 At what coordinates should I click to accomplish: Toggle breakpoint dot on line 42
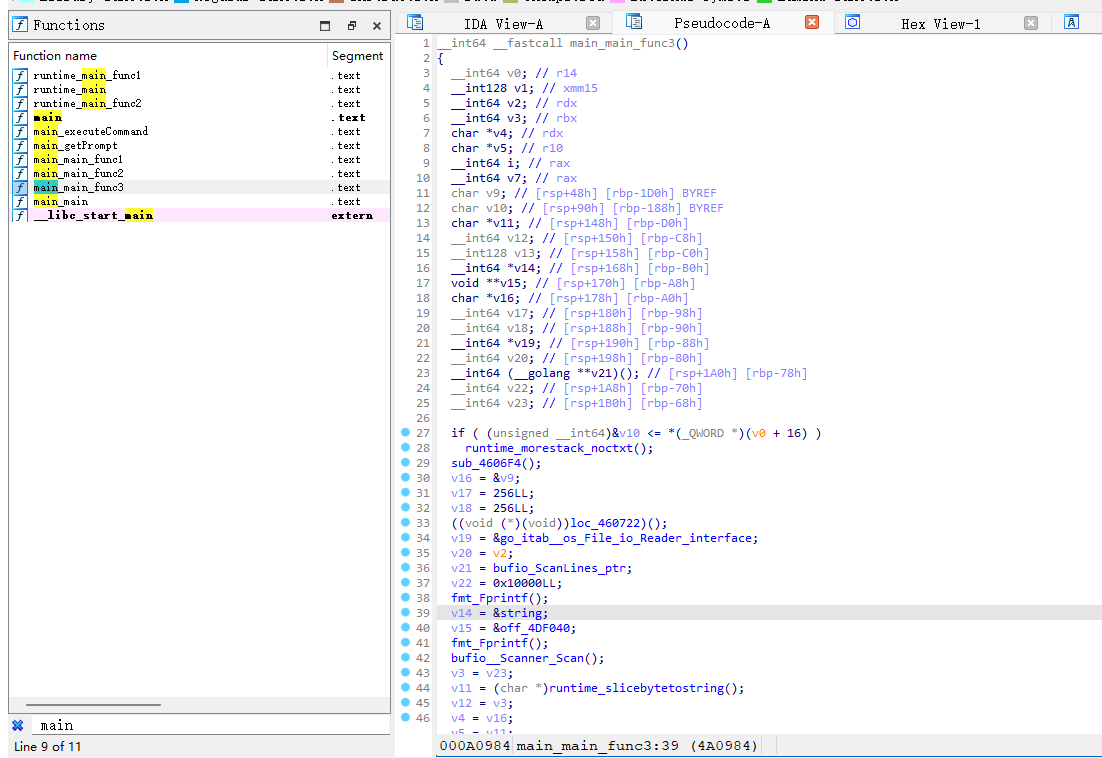(405, 658)
